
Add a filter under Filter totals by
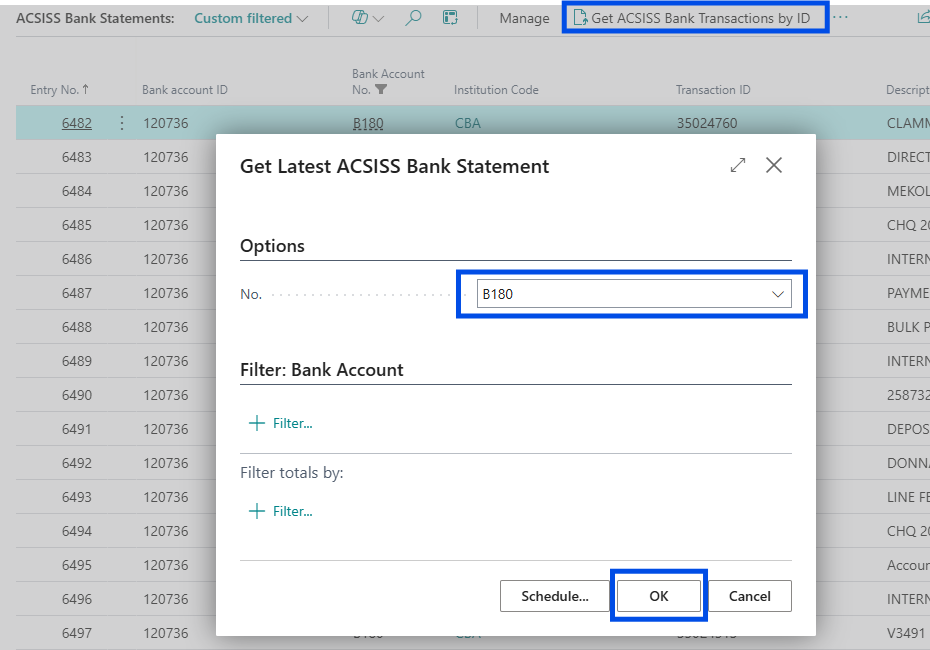tap(281, 511)
